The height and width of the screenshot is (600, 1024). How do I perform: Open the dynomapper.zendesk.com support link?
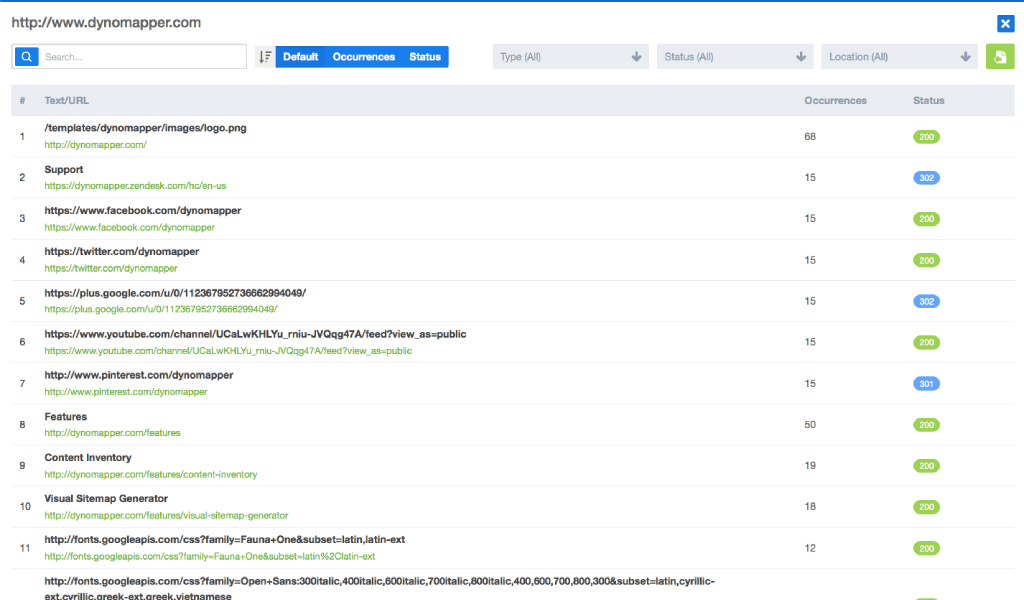[x=135, y=186]
